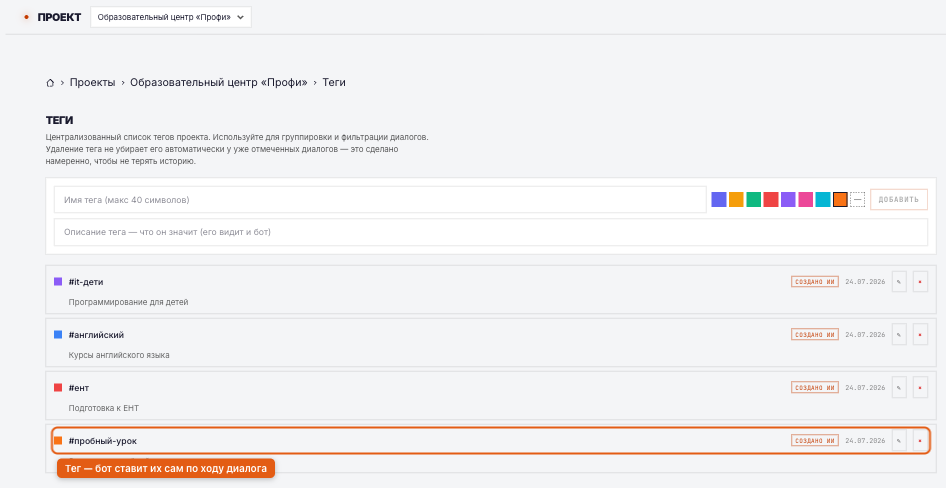Edit the #английский tag with pencil icon
Viewport: 946px width, 488px height.
(899, 334)
